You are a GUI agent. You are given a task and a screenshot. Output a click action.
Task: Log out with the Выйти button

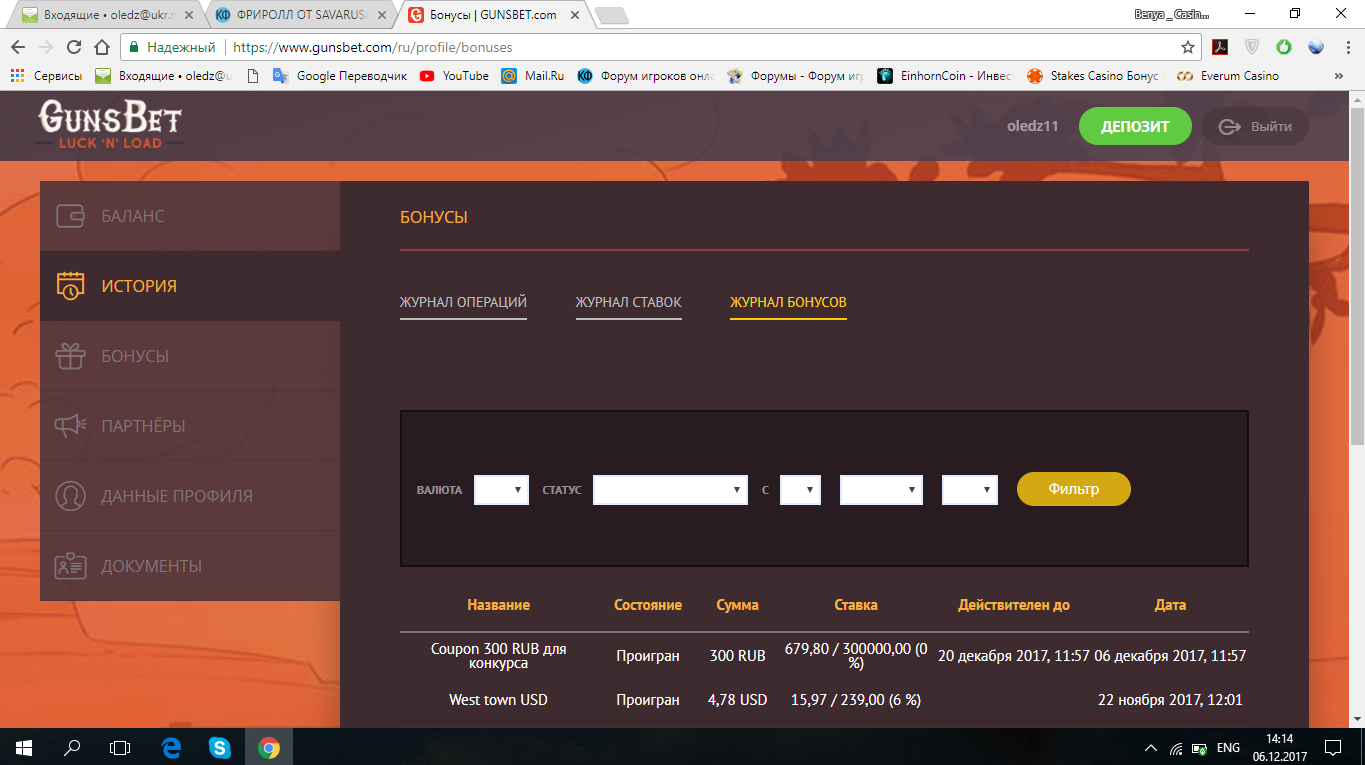click(x=1255, y=127)
